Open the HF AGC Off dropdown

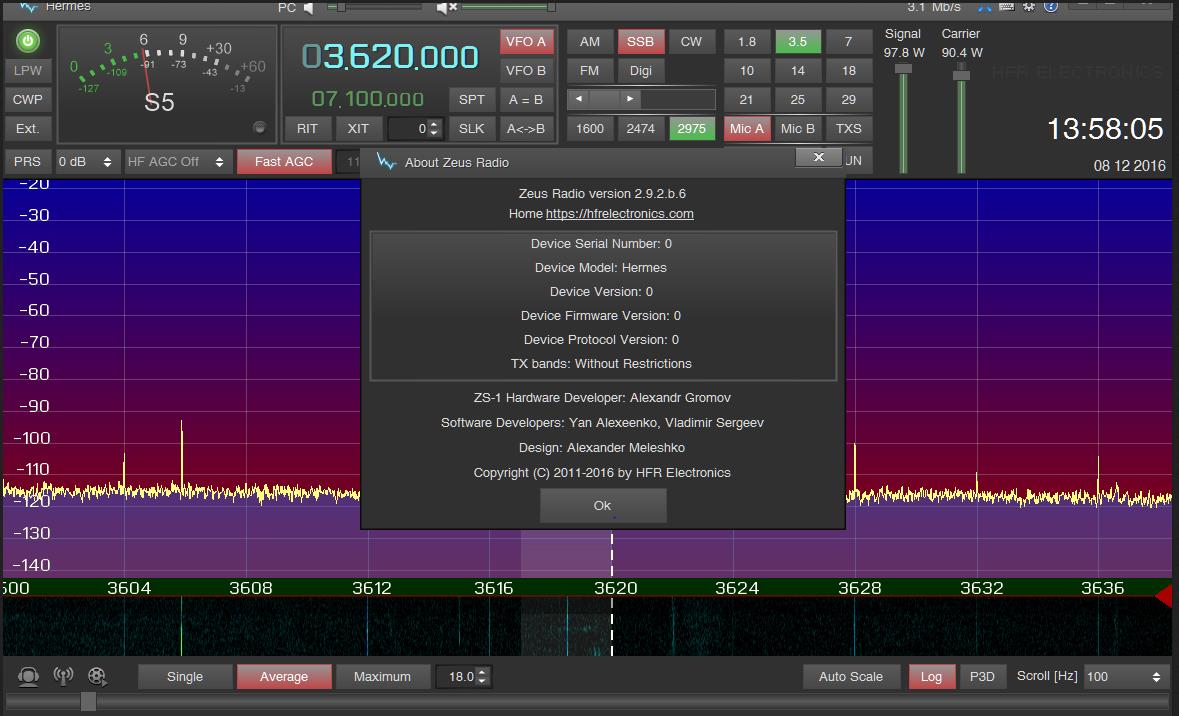click(177, 162)
